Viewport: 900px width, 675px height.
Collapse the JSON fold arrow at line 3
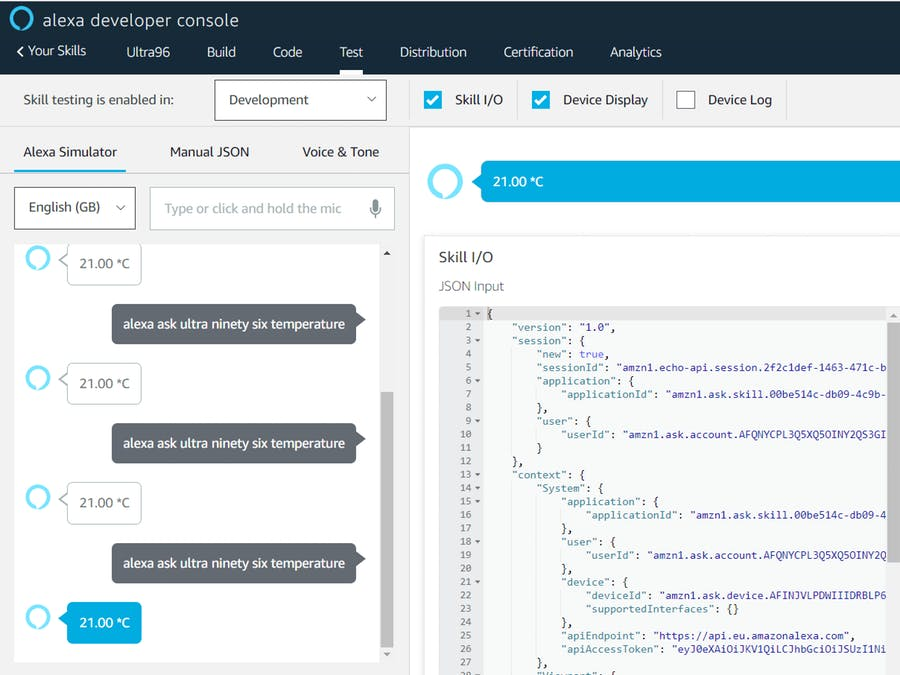pos(478,341)
